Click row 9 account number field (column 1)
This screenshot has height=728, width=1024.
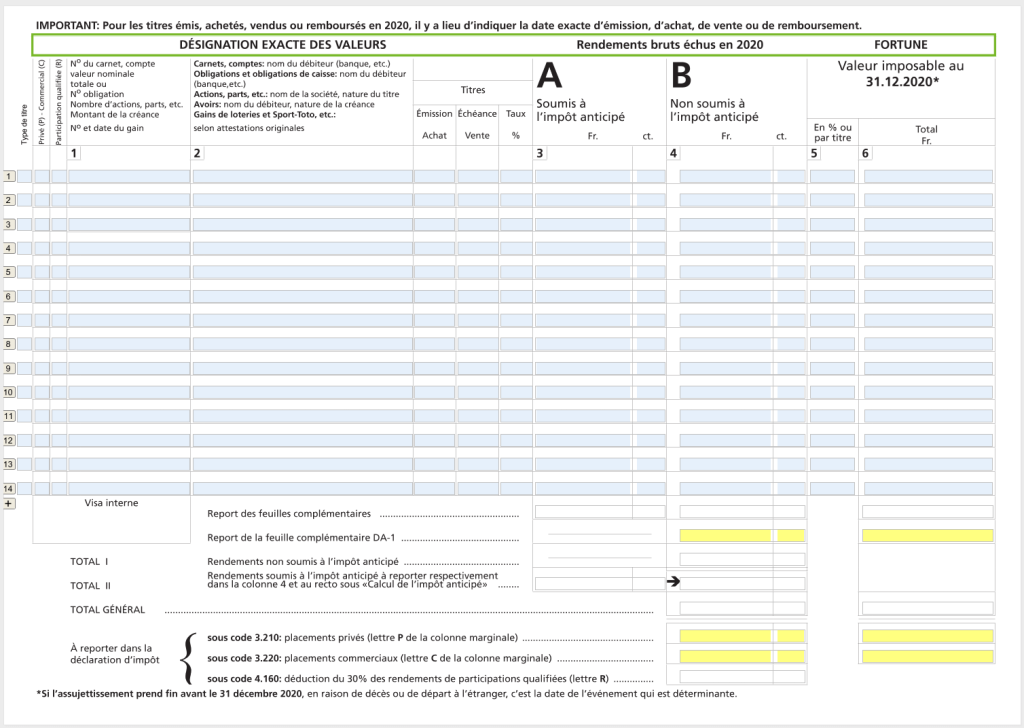[x=129, y=368]
